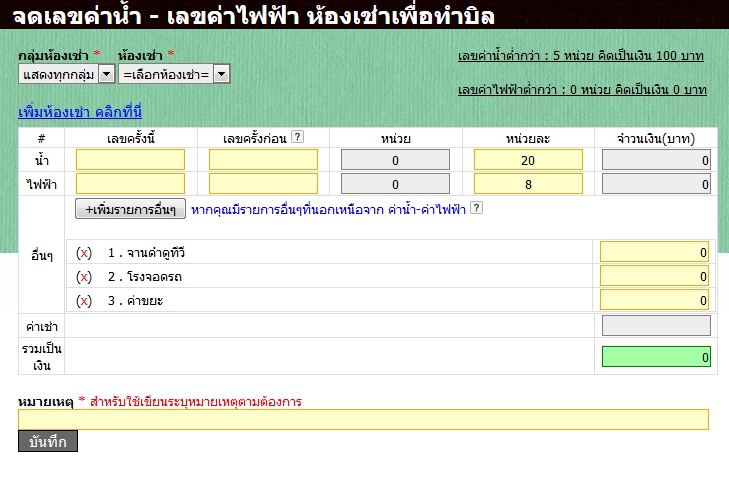The image size is (729, 478).
Task: Remove item 1 จานดำดูทีวี with (x)
Action: (x=84, y=253)
